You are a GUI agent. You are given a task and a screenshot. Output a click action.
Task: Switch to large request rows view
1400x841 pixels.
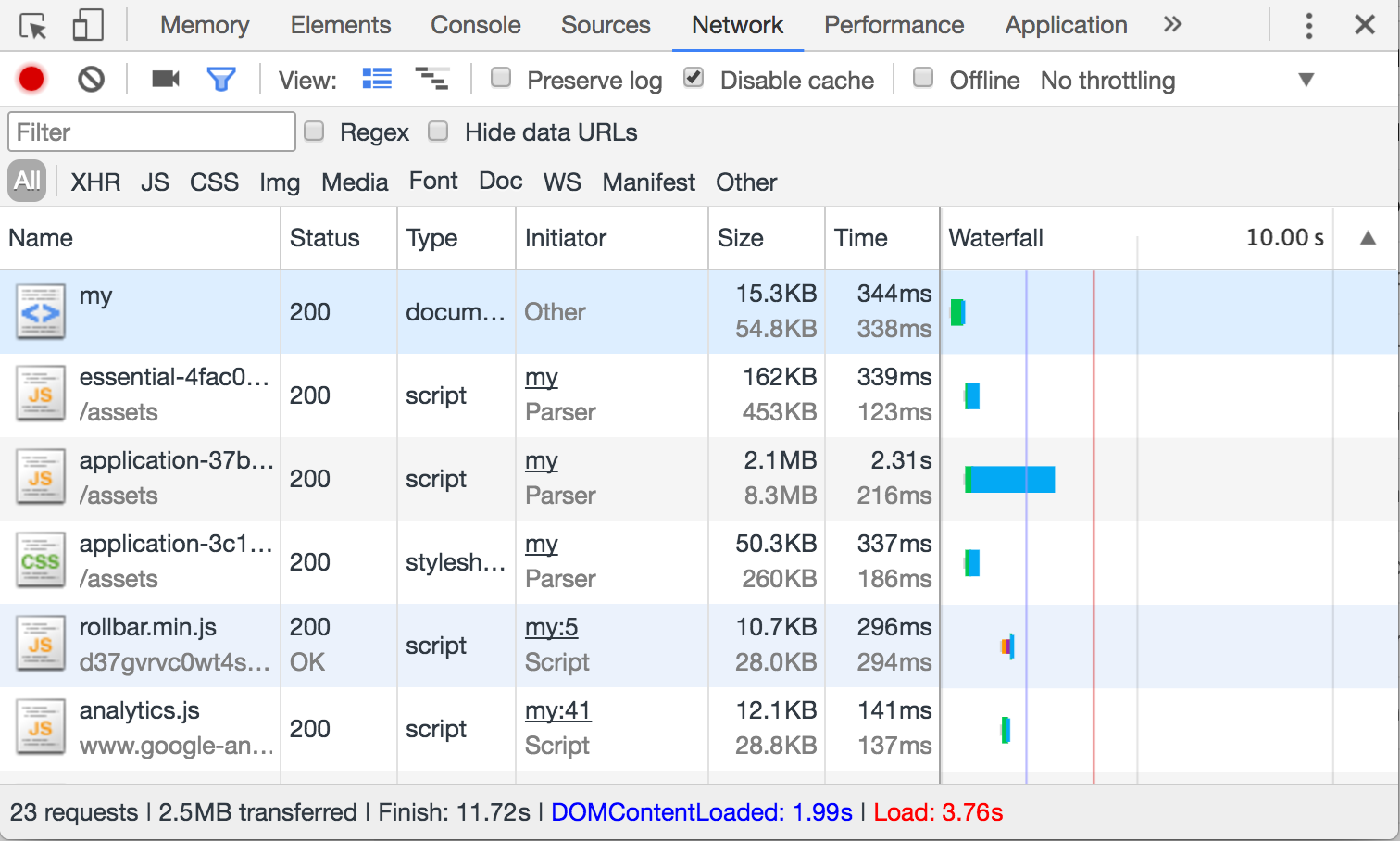coord(377,80)
